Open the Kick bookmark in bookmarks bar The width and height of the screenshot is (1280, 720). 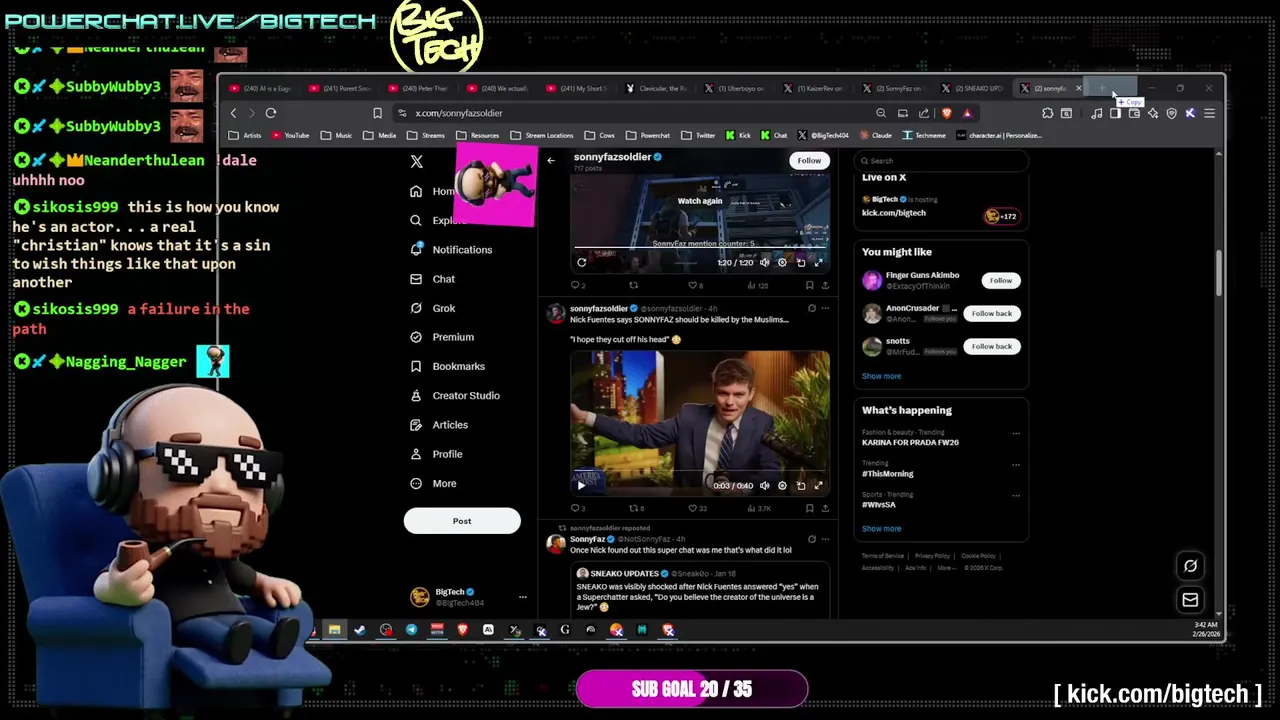pyautogui.click(x=739, y=135)
